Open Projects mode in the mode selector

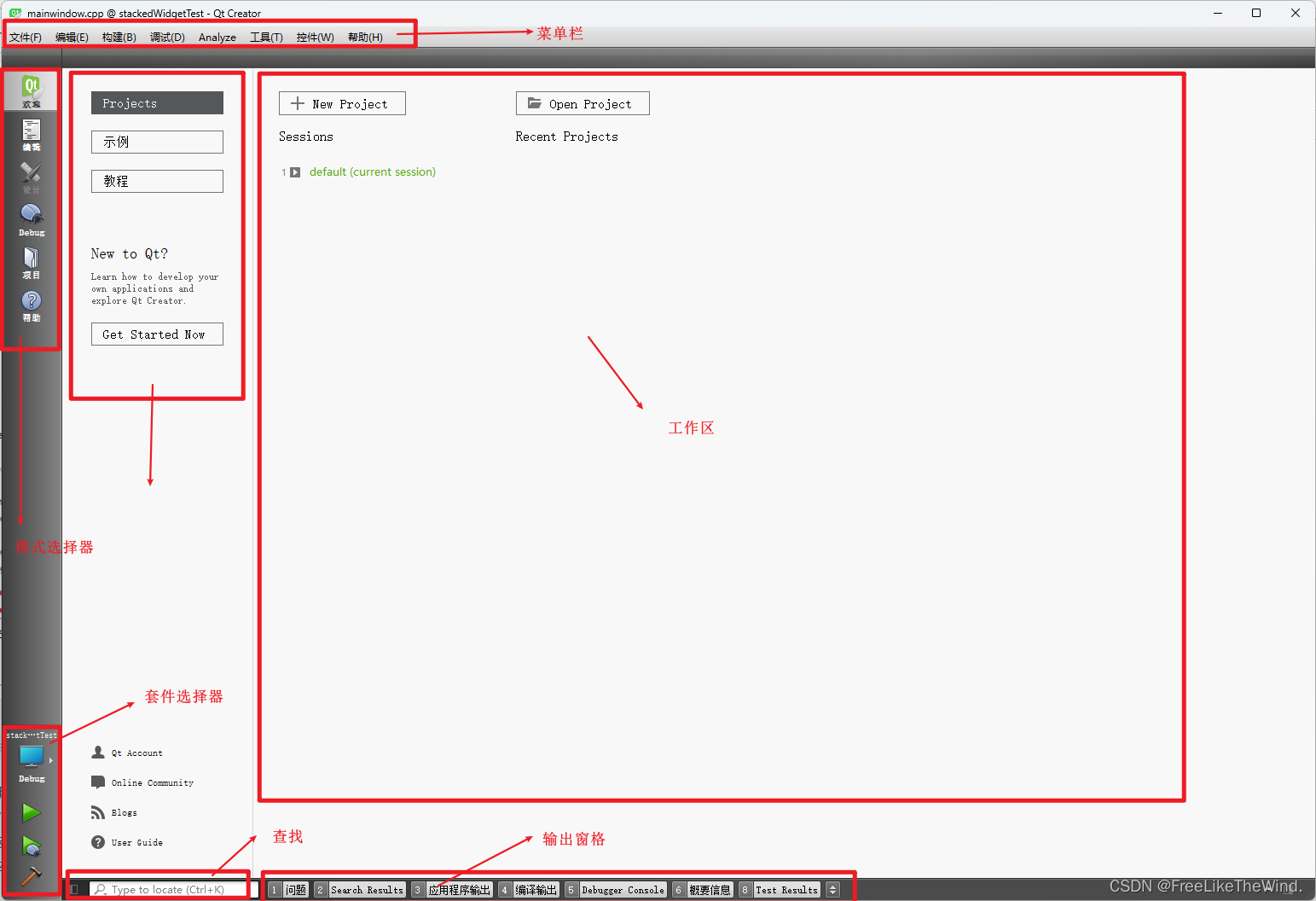click(x=32, y=263)
